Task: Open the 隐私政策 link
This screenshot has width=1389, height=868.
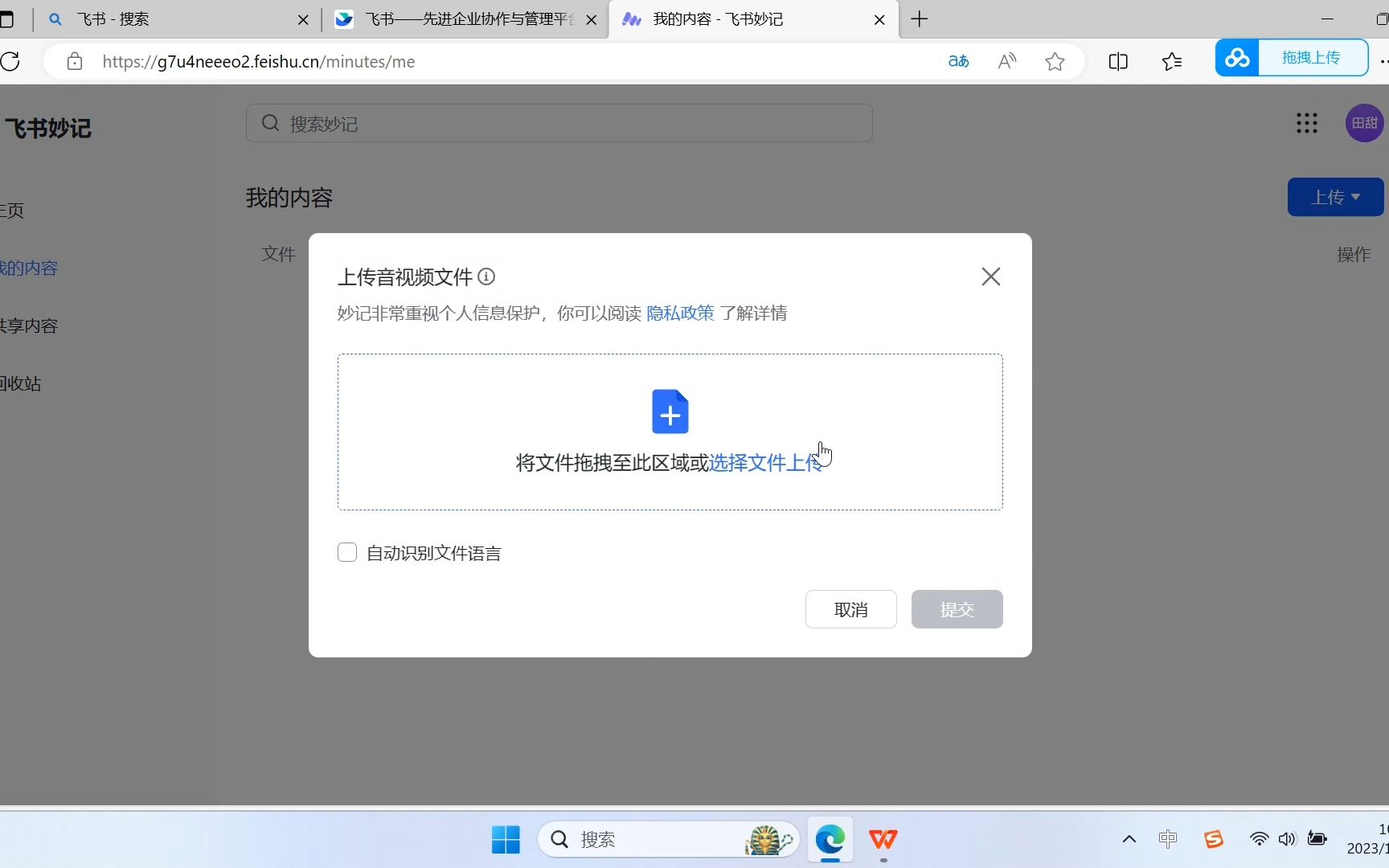Action: click(x=679, y=313)
